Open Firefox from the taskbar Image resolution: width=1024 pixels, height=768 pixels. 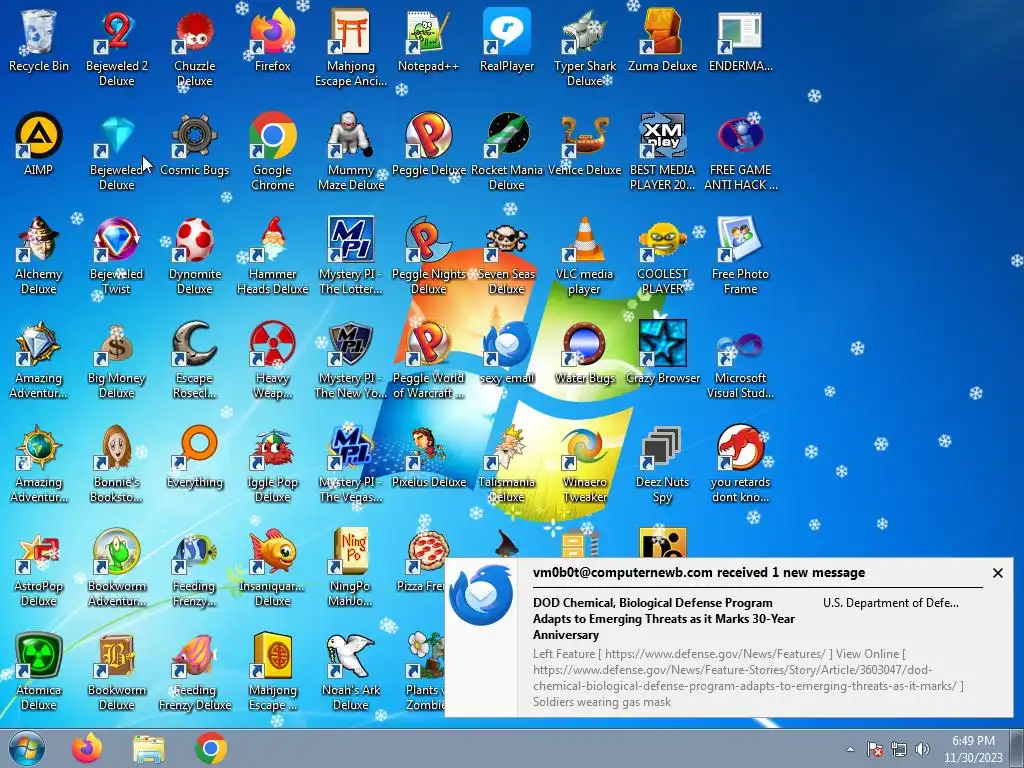pyautogui.click(x=87, y=748)
